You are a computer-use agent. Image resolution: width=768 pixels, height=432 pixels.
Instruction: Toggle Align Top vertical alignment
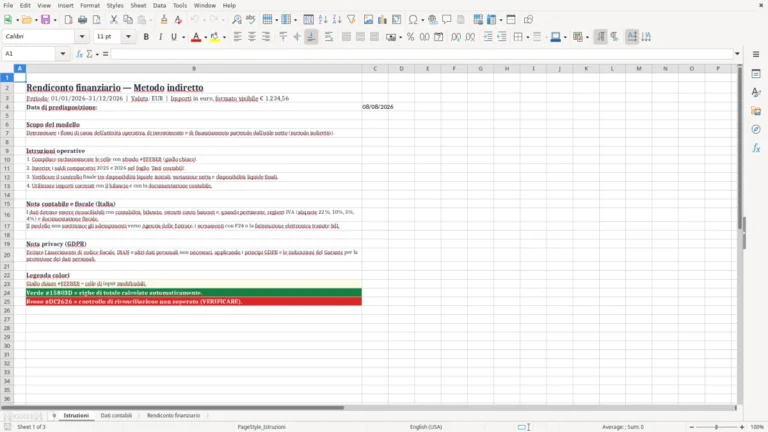[283, 37]
